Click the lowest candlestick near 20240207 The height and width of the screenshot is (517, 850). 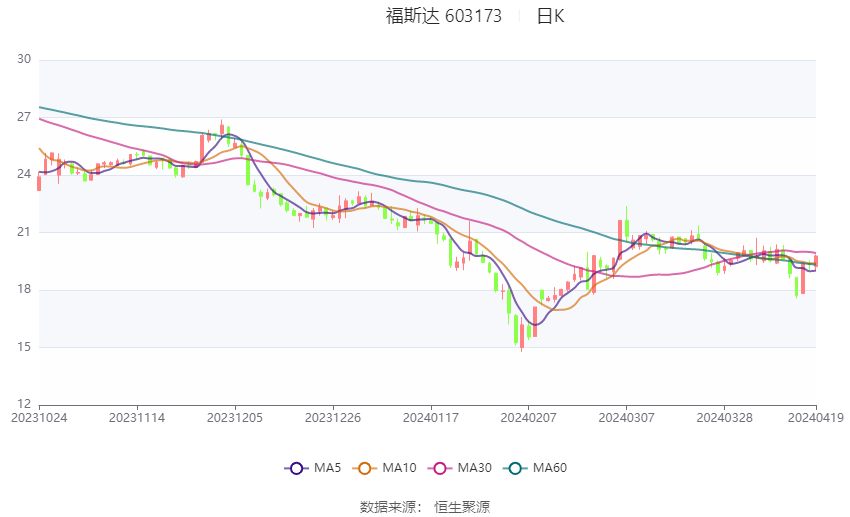[522, 336]
